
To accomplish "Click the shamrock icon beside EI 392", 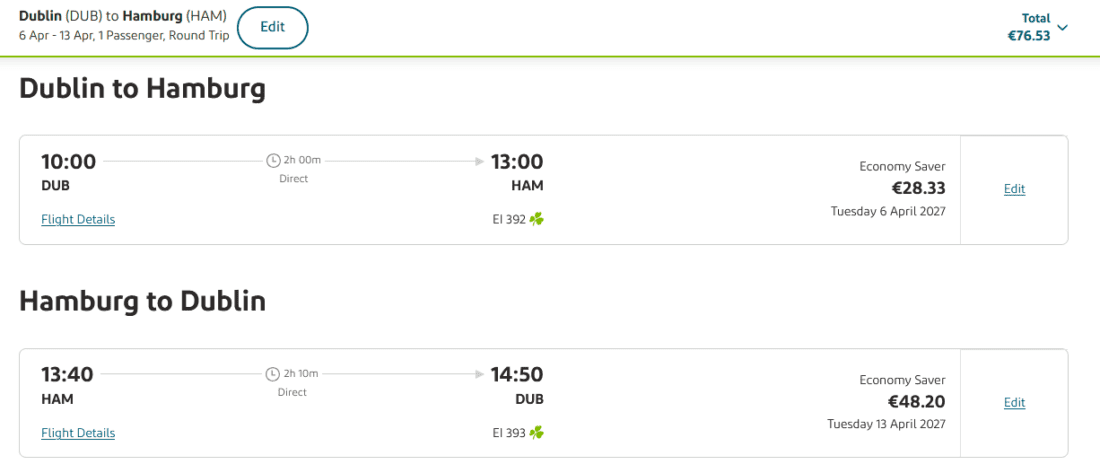I will 537,219.
